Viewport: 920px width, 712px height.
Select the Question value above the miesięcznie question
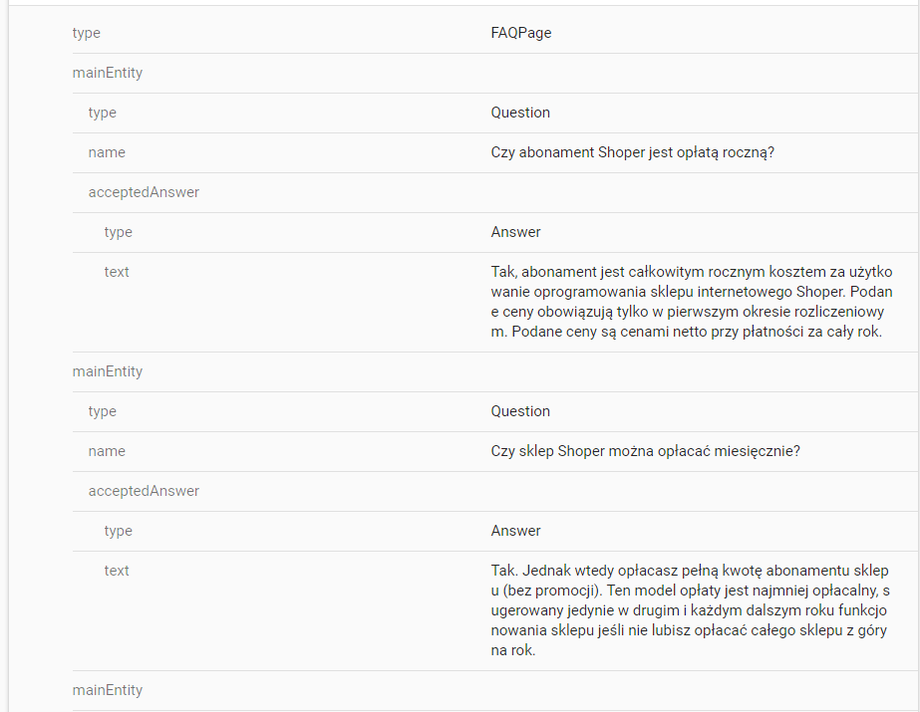[520, 411]
